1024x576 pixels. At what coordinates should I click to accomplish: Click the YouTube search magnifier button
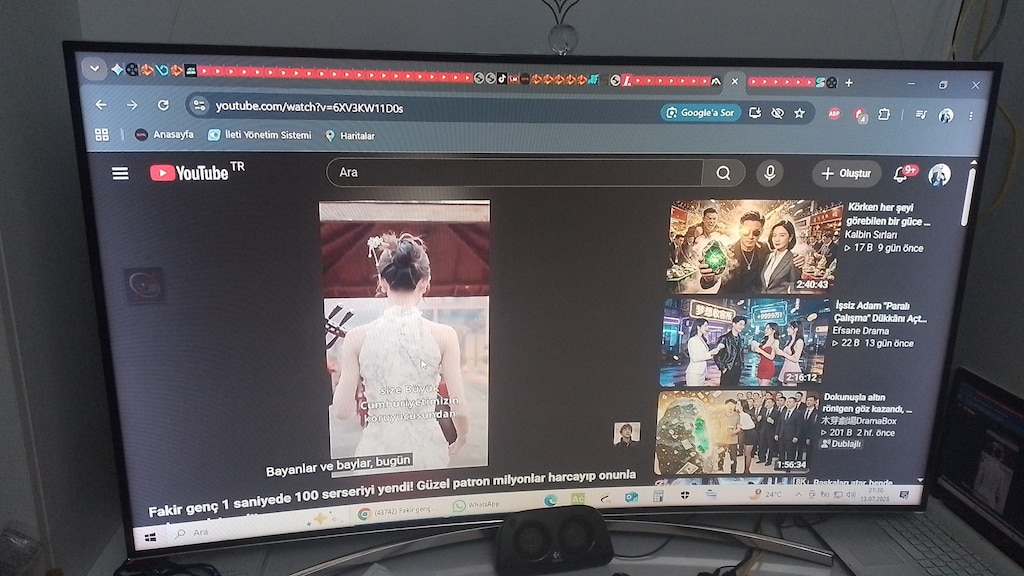click(x=723, y=173)
